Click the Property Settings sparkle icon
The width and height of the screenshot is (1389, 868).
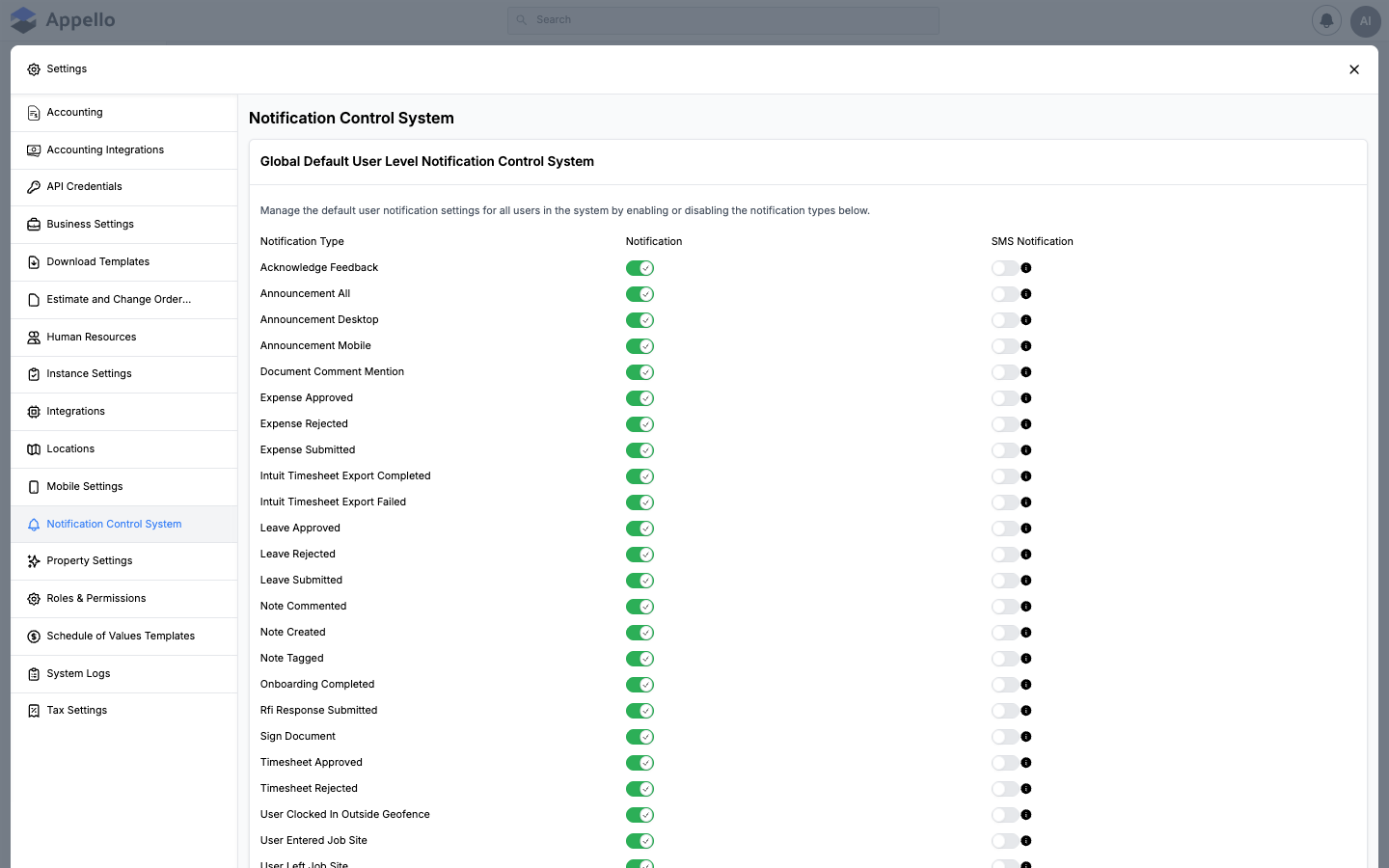tap(34, 561)
